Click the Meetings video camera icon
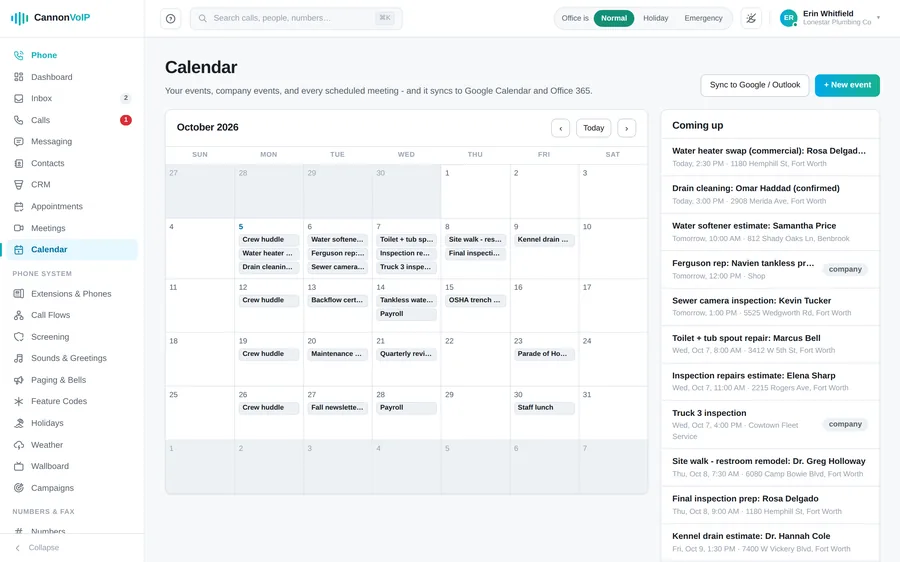900x562 pixels. coord(19,228)
